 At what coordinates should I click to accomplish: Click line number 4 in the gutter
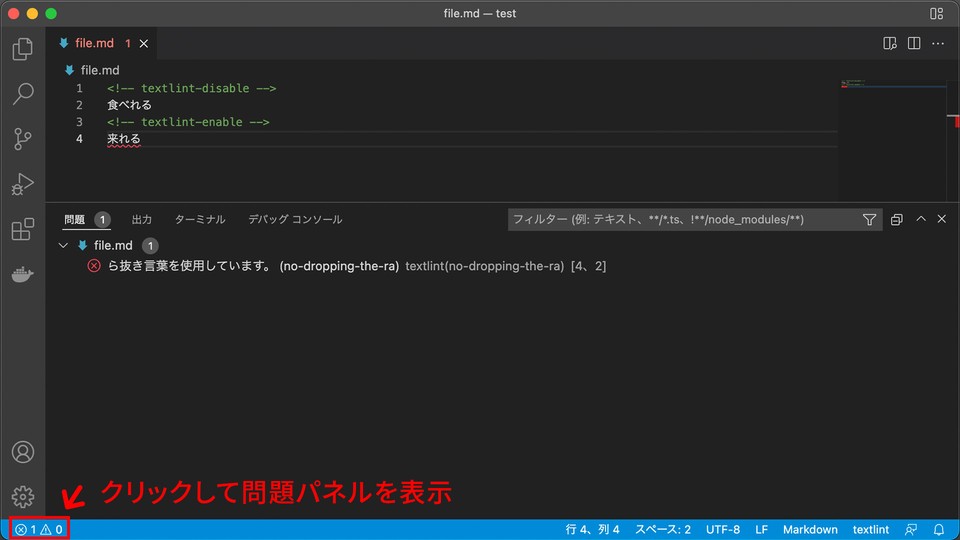[79, 139]
